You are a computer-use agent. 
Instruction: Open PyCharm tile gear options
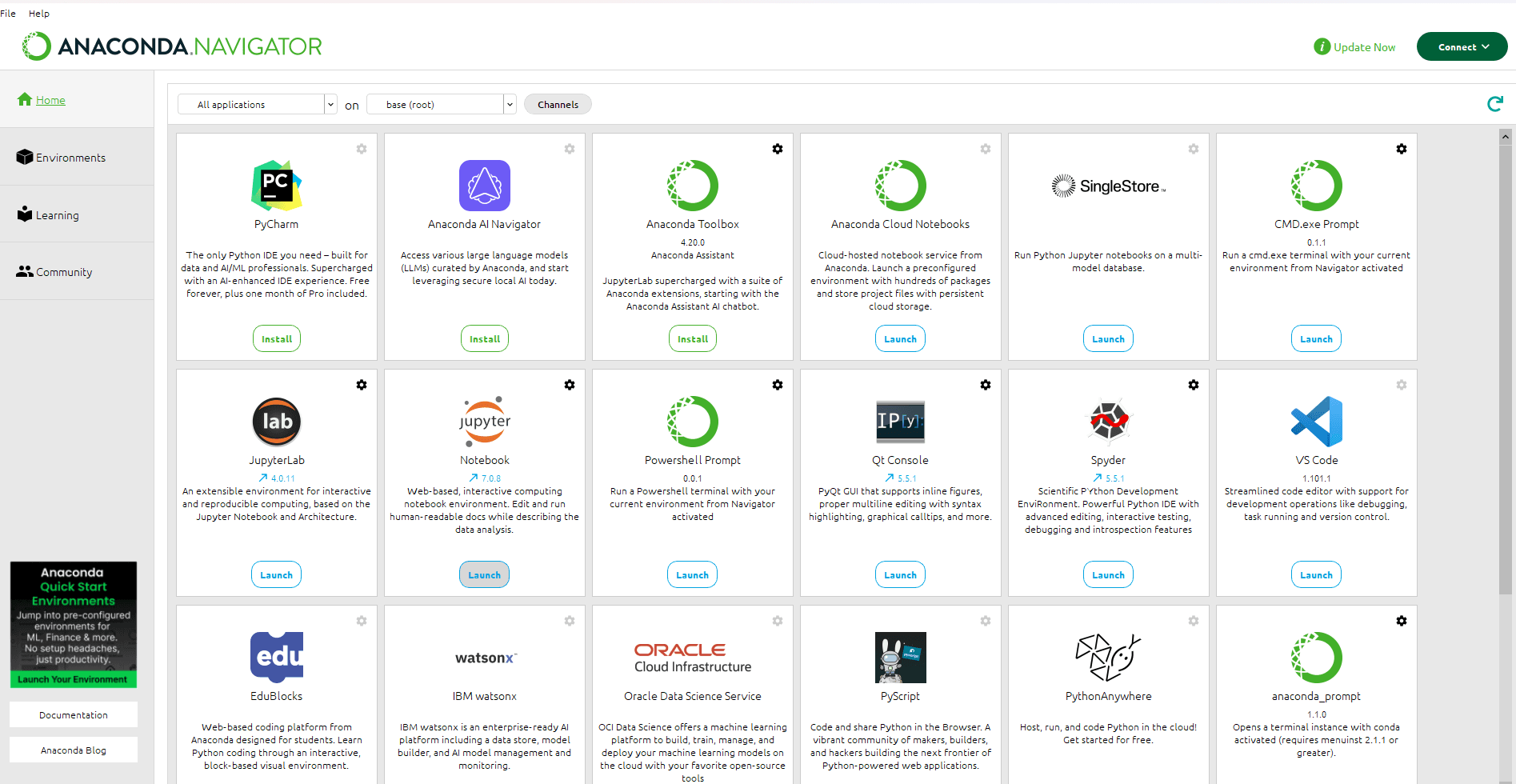362,149
